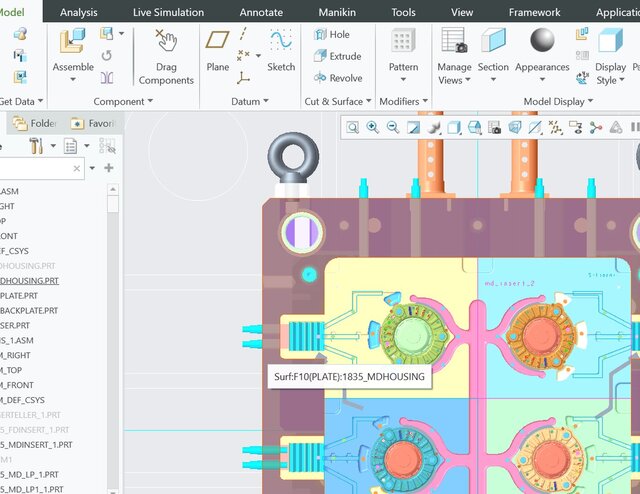The width and height of the screenshot is (640, 494).
Task: Click the datum coordinate system icon
Action: (x=243, y=78)
